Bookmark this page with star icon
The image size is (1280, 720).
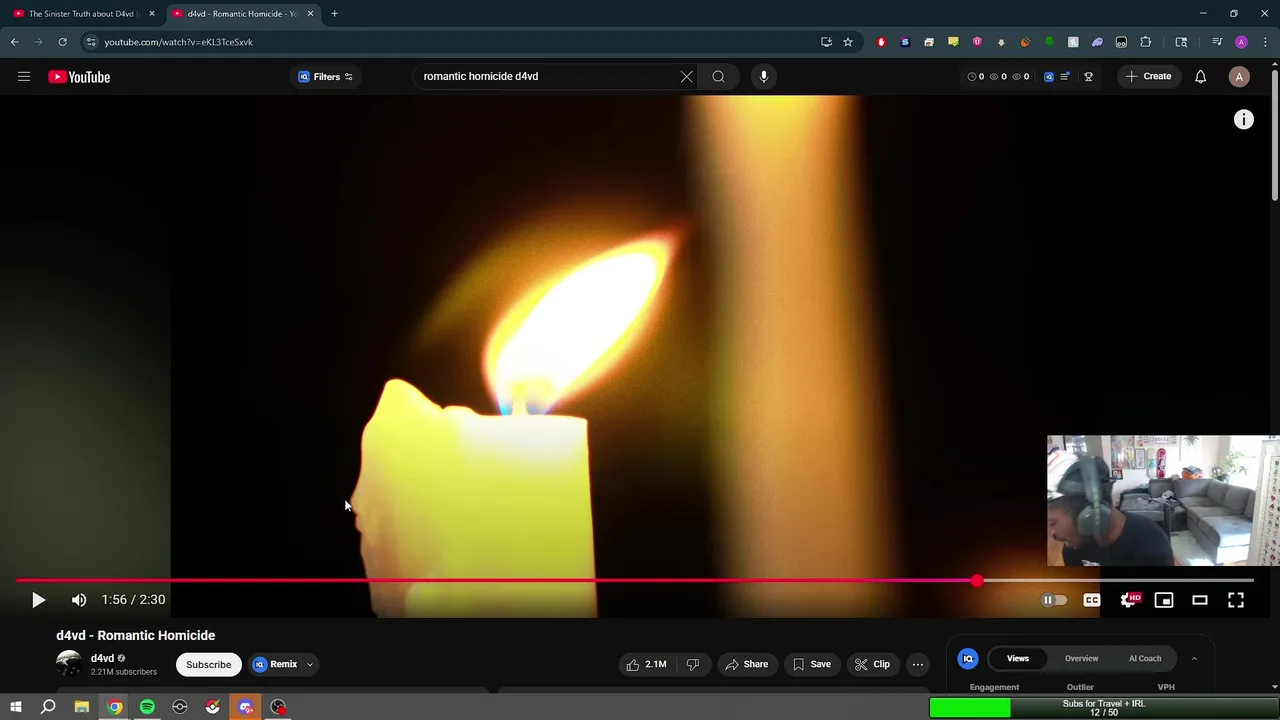(x=848, y=42)
